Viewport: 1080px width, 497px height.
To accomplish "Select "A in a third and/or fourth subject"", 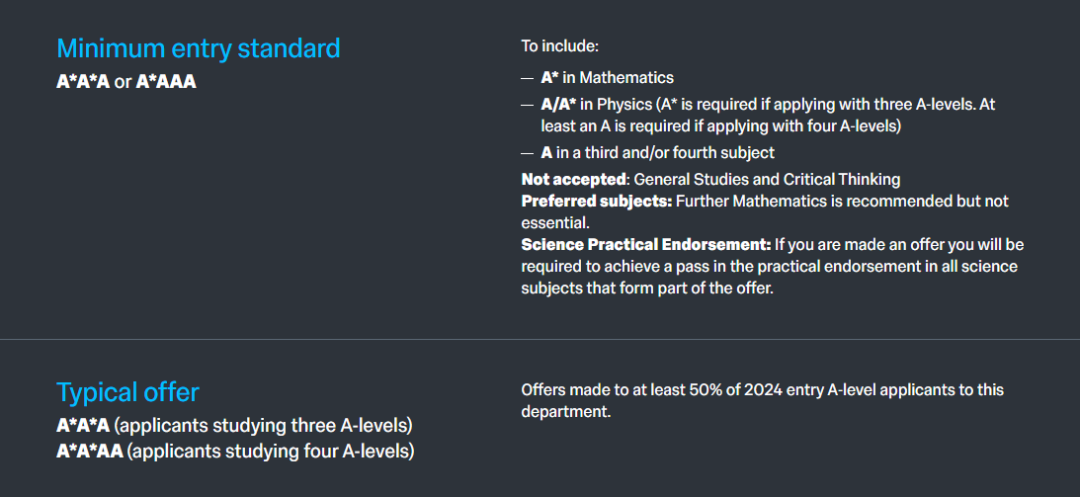I will point(657,153).
